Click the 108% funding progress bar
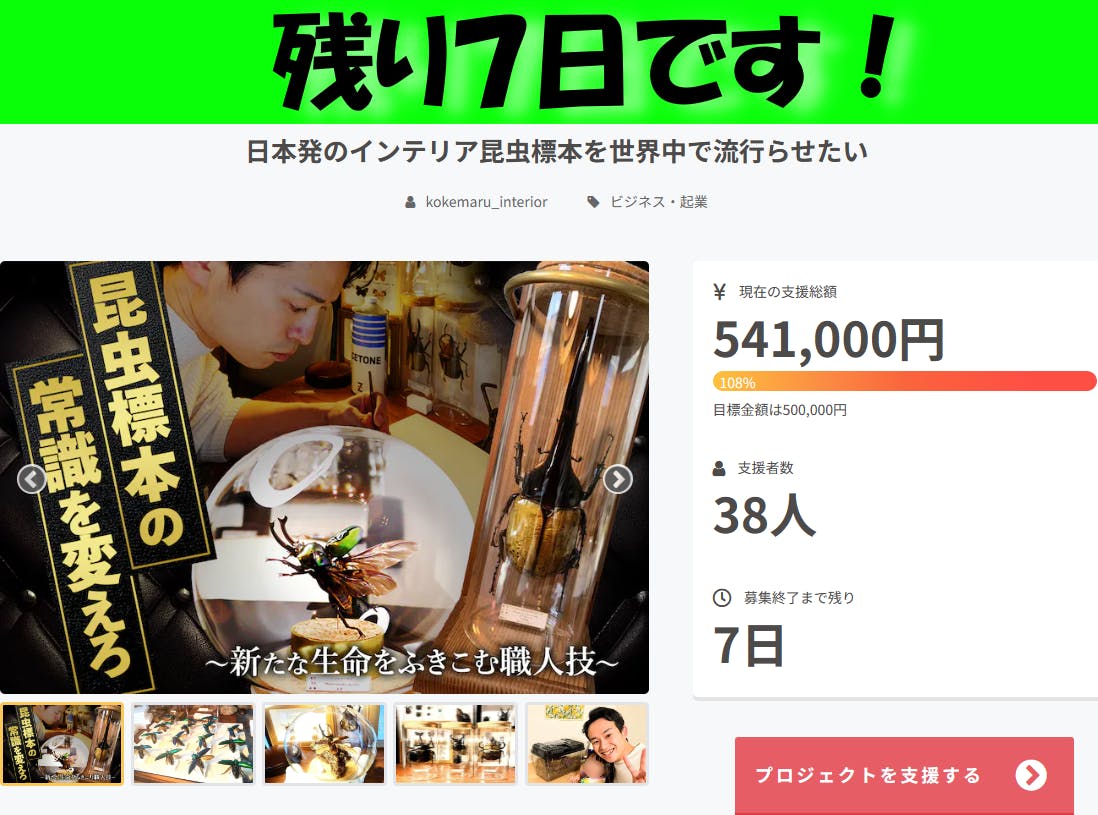Viewport: 1098px width, 815px height. (905, 382)
